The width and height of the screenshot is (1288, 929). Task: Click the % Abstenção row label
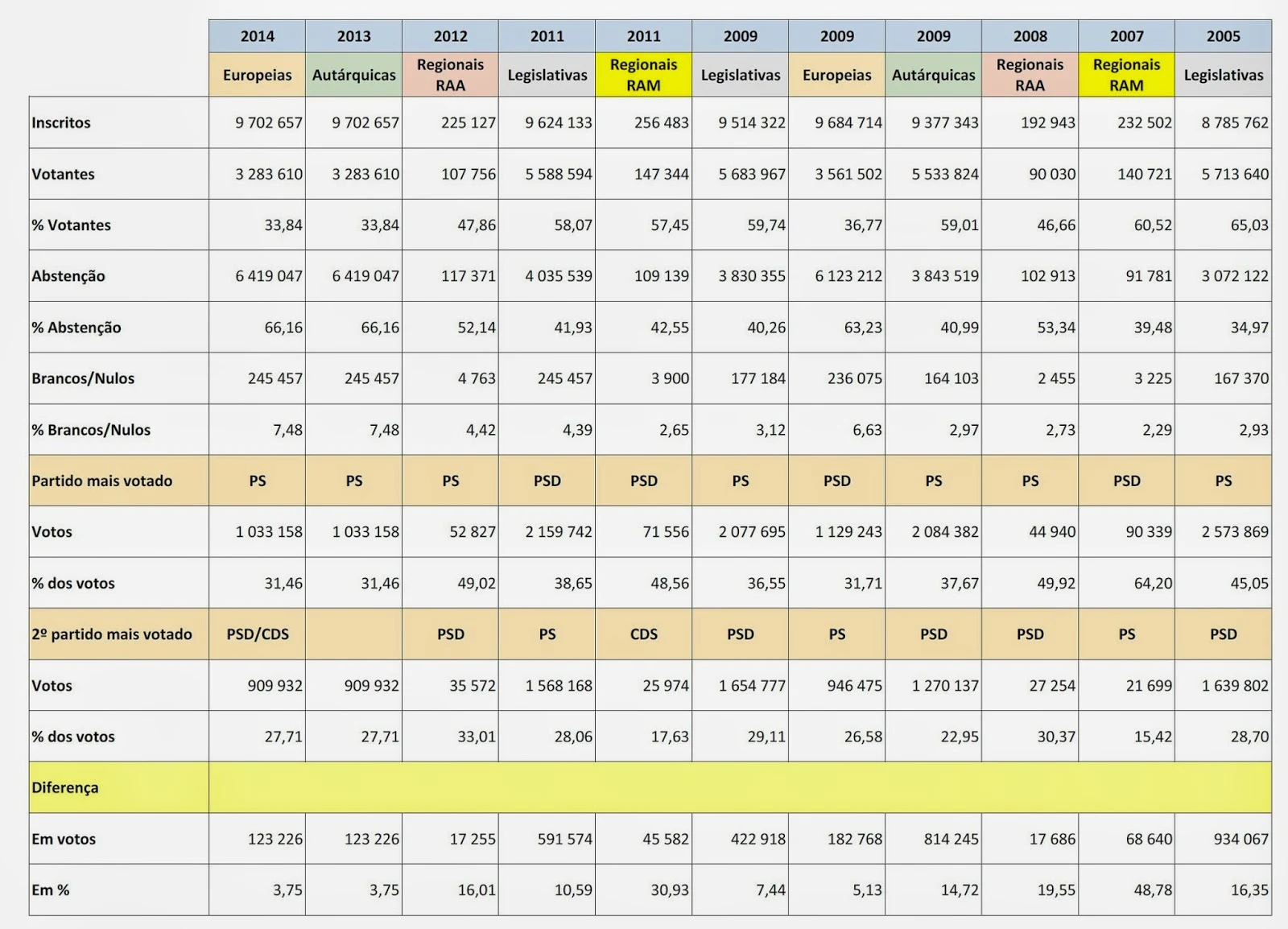point(76,327)
